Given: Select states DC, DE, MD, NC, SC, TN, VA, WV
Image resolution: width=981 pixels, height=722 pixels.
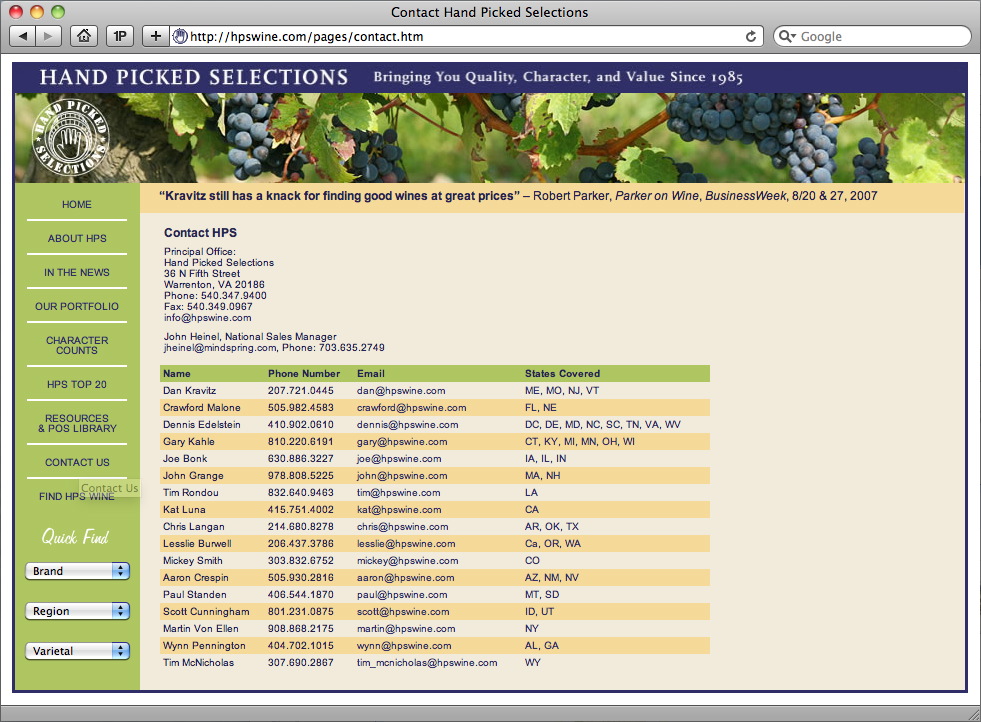Looking at the screenshot, I should (x=602, y=424).
